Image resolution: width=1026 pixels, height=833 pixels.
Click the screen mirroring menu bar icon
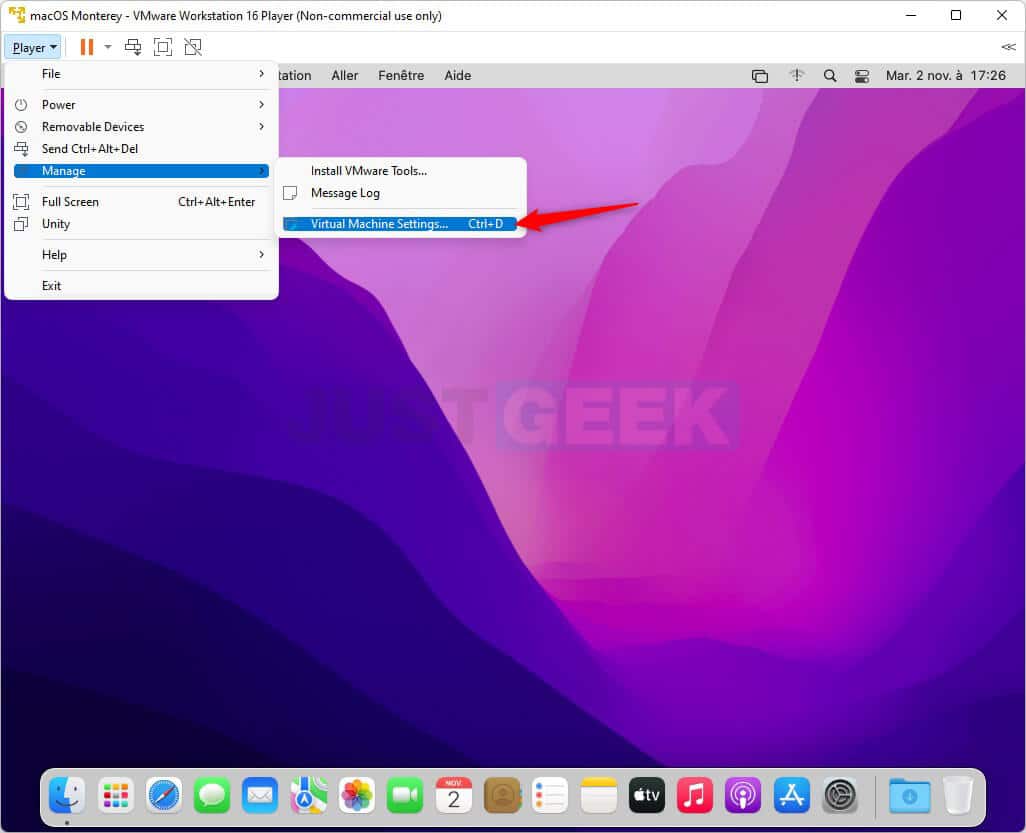760,76
